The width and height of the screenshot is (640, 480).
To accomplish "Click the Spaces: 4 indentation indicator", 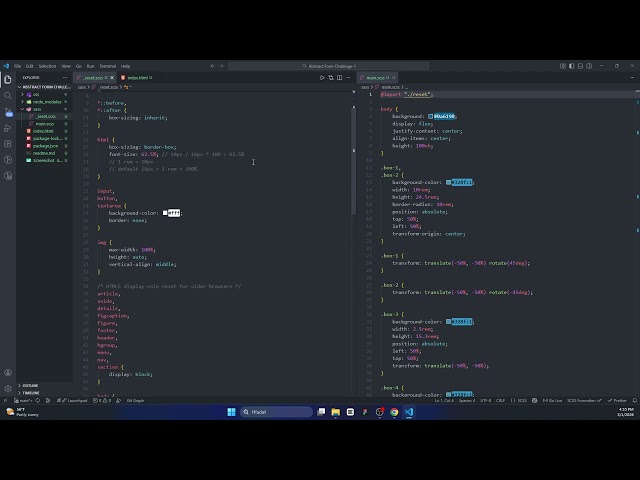I will point(467,400).
